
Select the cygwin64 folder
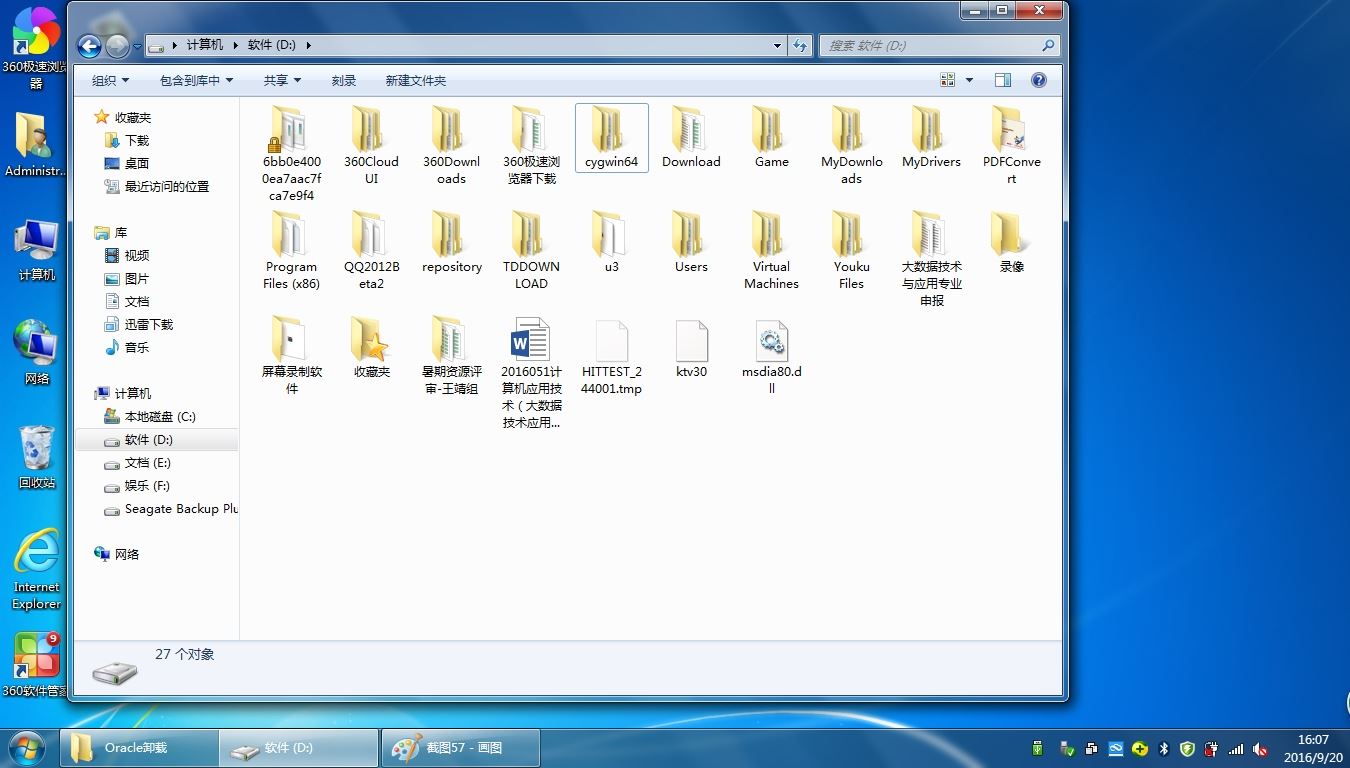[611, 138]
